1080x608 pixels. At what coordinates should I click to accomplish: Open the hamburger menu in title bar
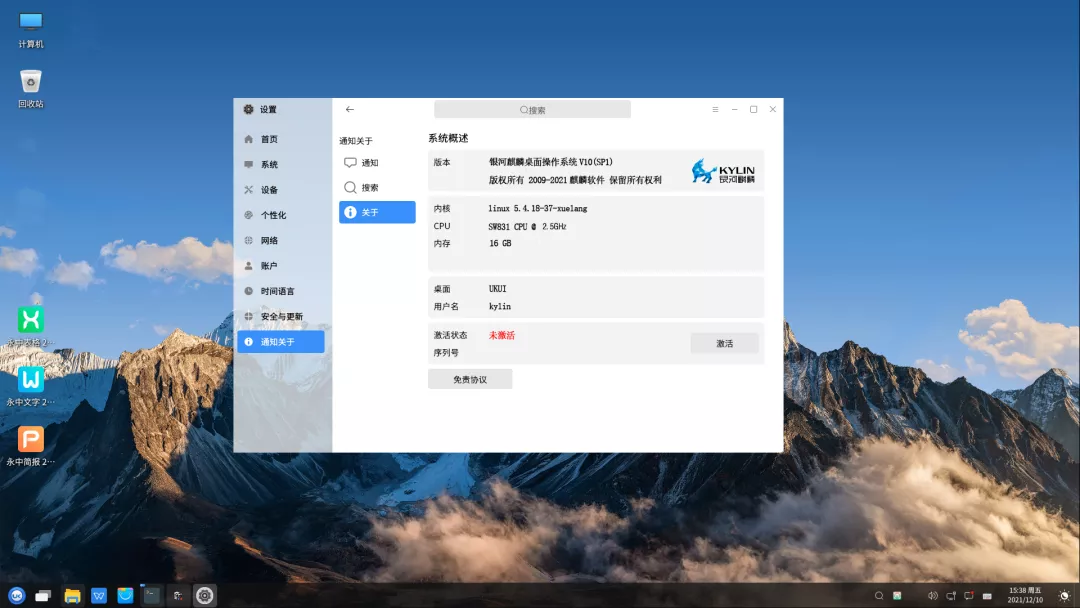[x=715, y=109]
